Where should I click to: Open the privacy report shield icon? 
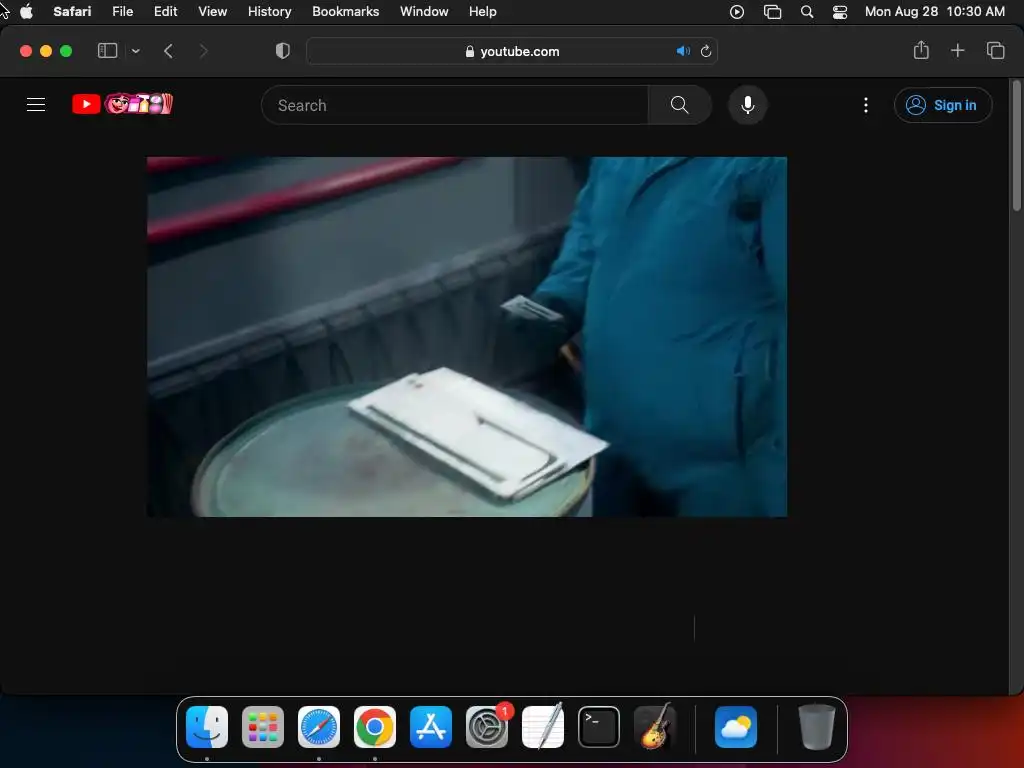[283, 51]
